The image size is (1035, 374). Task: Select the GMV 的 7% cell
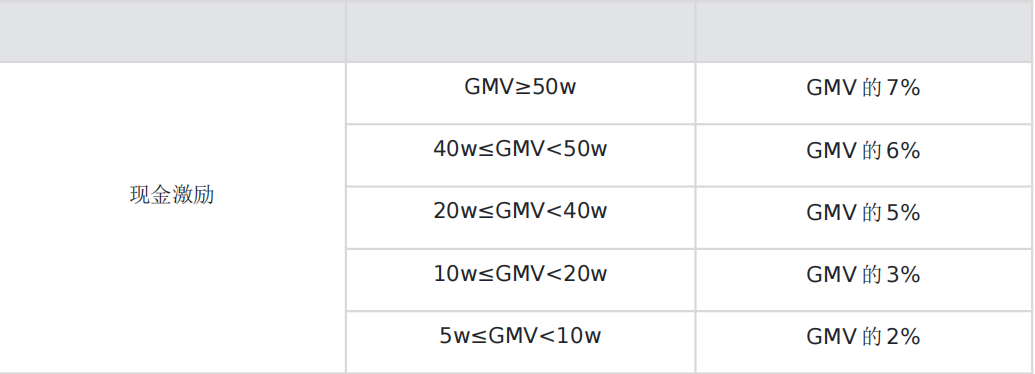coord(863,93)
